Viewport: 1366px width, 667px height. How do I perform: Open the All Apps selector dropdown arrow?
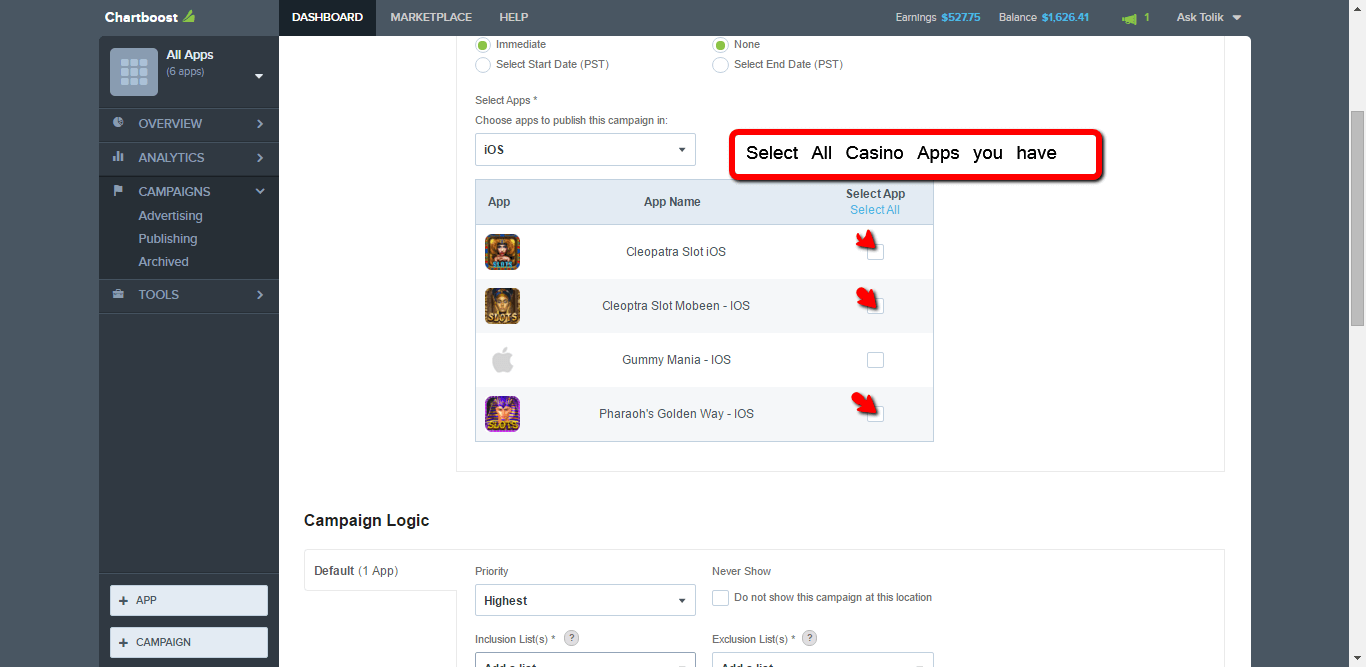[x=259, y=76]
